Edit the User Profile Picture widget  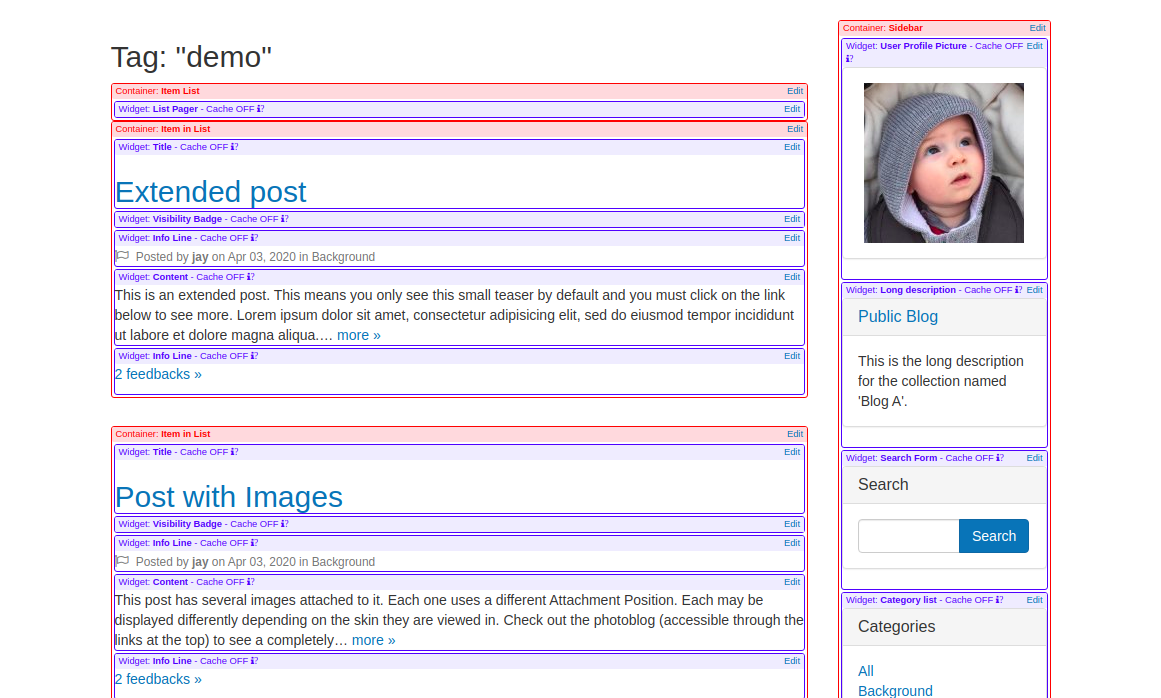[x=1034, y=46]
